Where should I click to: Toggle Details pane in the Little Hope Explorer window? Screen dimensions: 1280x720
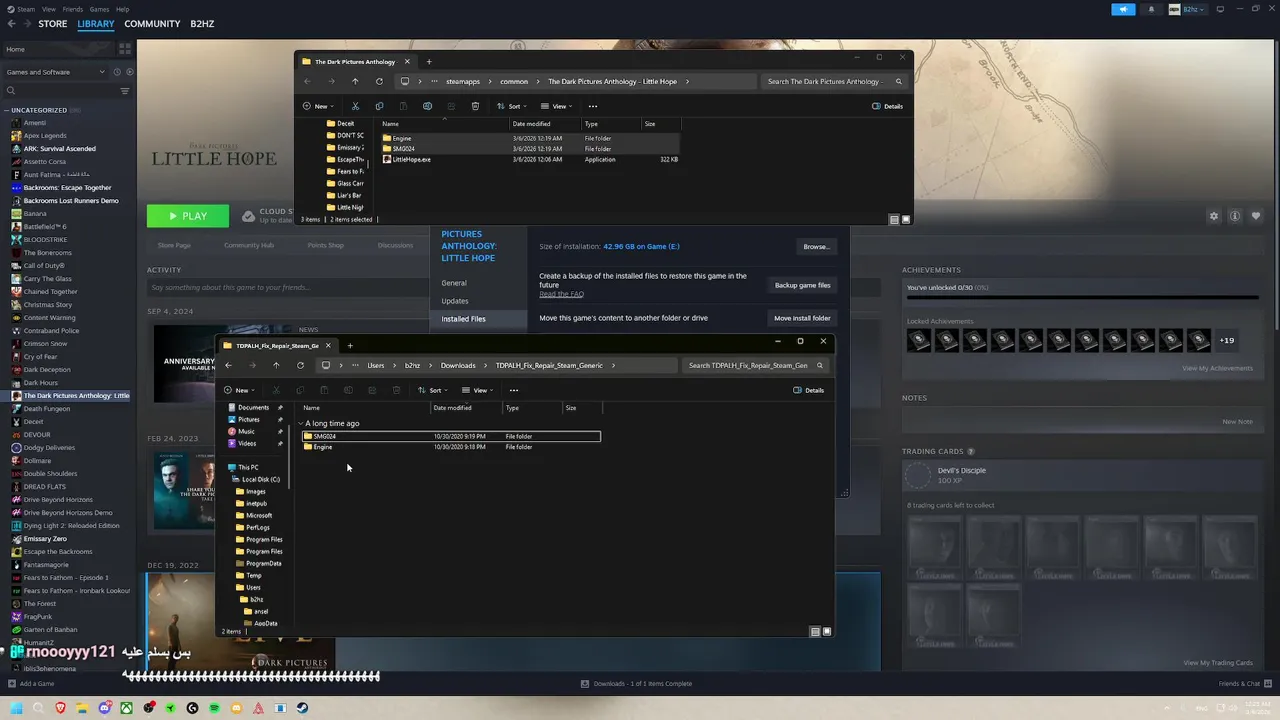(x=888, y=106)
